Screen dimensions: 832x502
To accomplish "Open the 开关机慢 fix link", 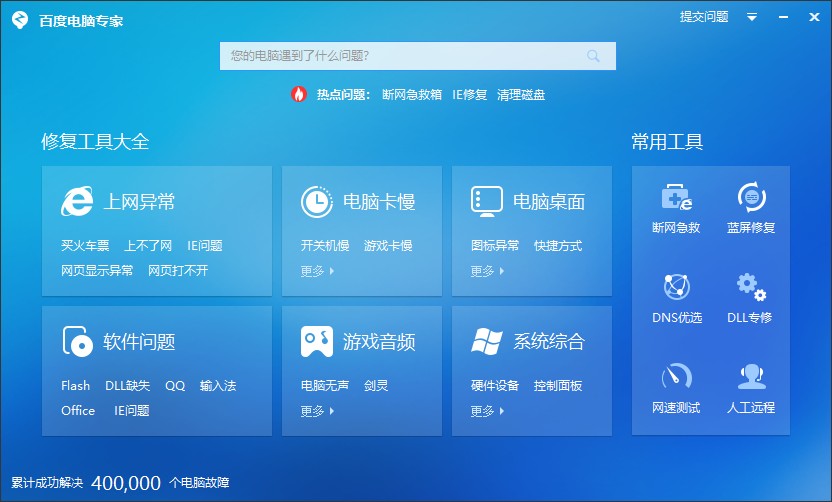I will click(325, 246).
